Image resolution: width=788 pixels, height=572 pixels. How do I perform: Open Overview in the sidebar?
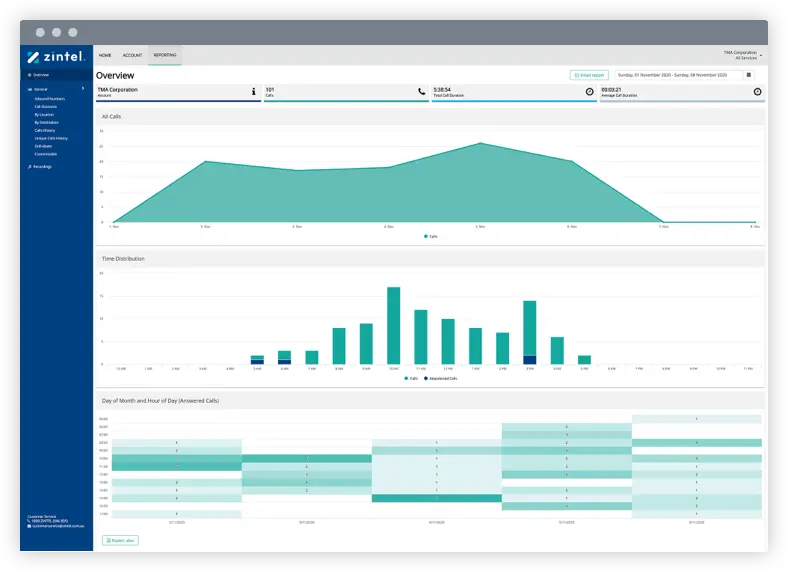tap(41, 75)
